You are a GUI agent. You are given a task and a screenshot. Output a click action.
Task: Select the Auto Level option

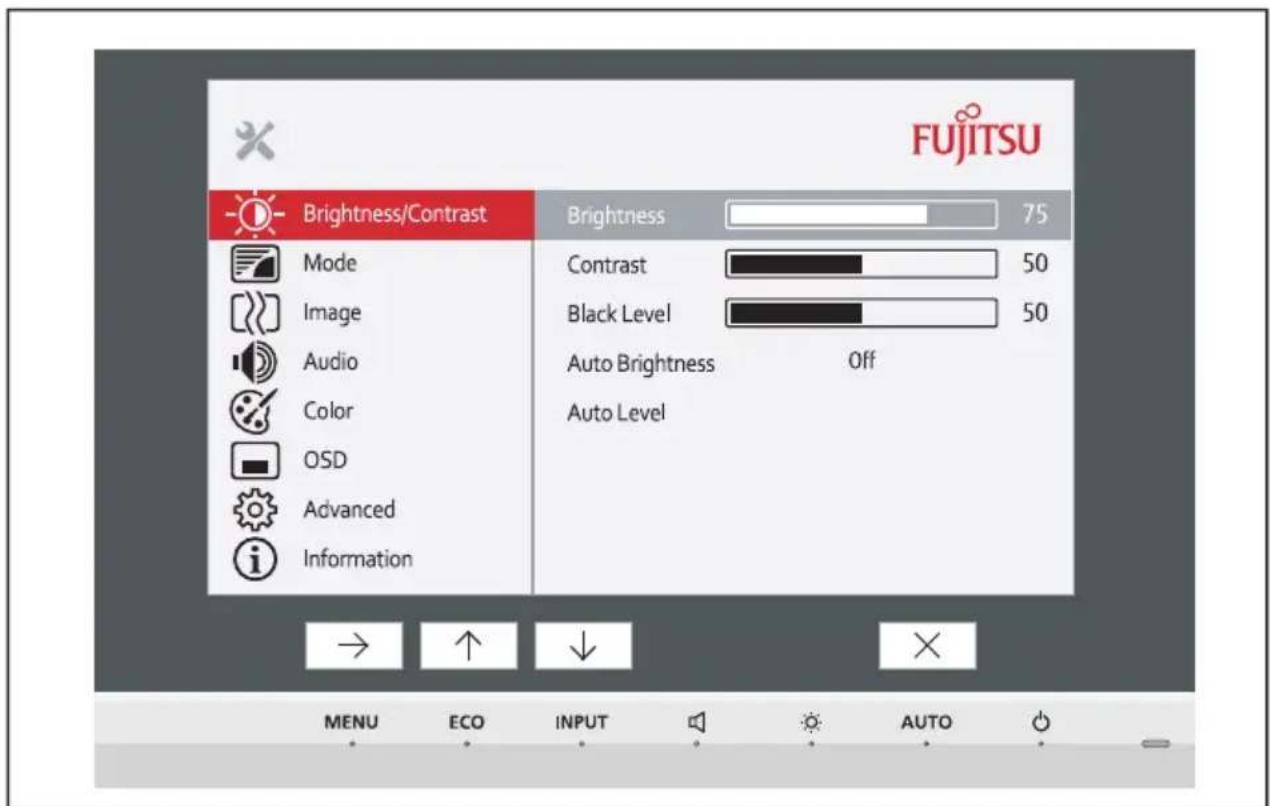616,412
